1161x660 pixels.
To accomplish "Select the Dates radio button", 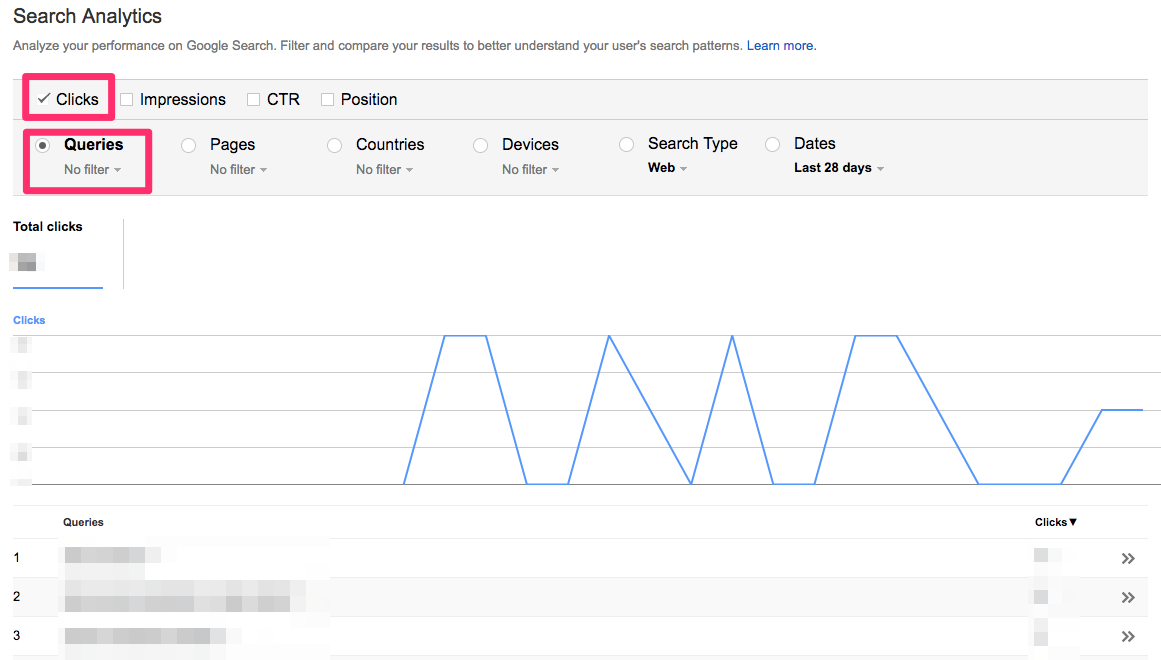I will (x=772, y=145).
